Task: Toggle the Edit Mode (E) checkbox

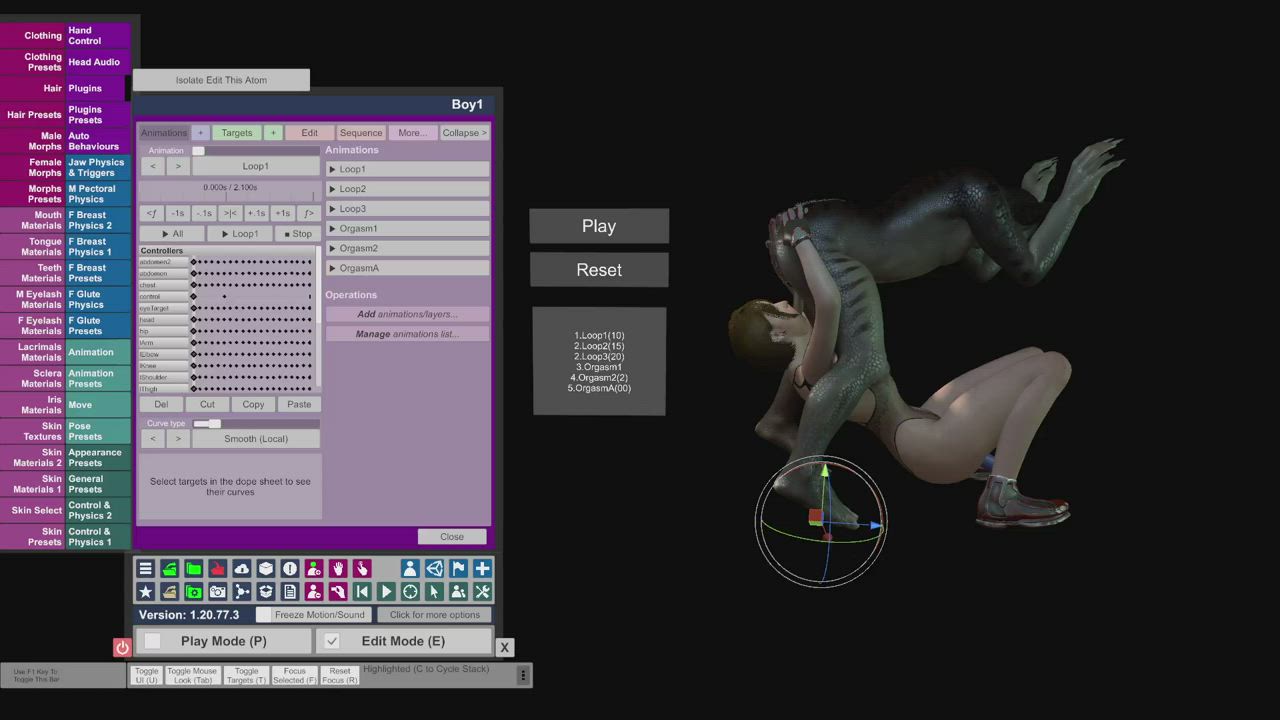Action: click(332, 641)
